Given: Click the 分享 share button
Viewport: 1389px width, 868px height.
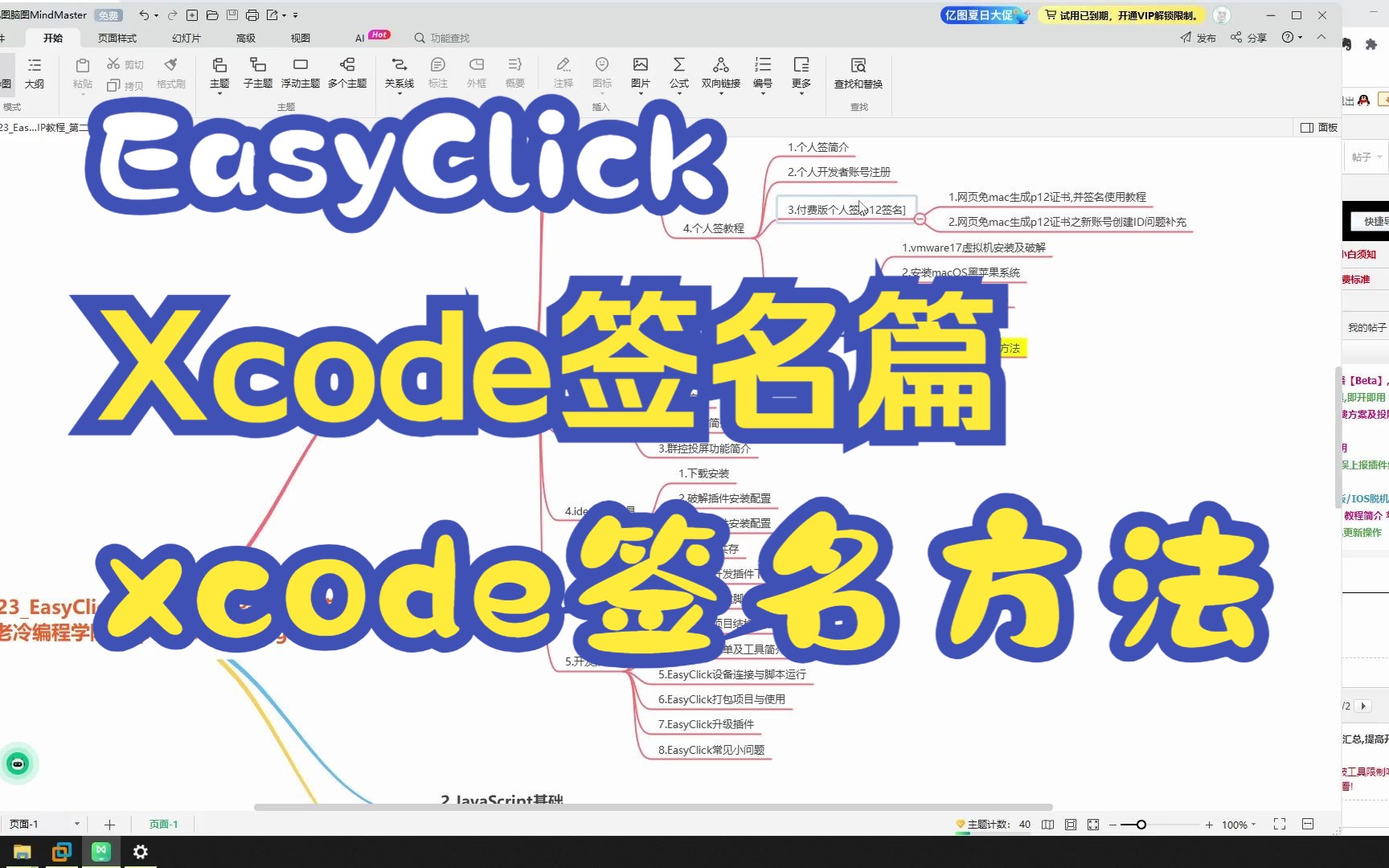Looking at the screenshot, I should point(1248,38).
